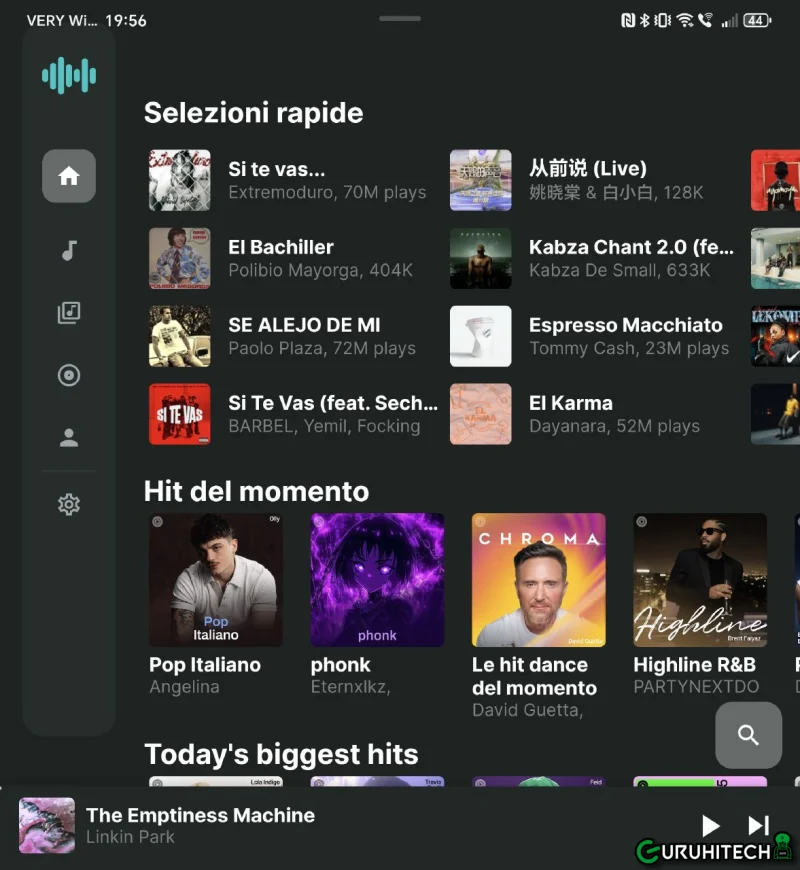Screen dimensions: 800x870
Task: Play The Emptiness Machine
Action: (x=710, y=825)
